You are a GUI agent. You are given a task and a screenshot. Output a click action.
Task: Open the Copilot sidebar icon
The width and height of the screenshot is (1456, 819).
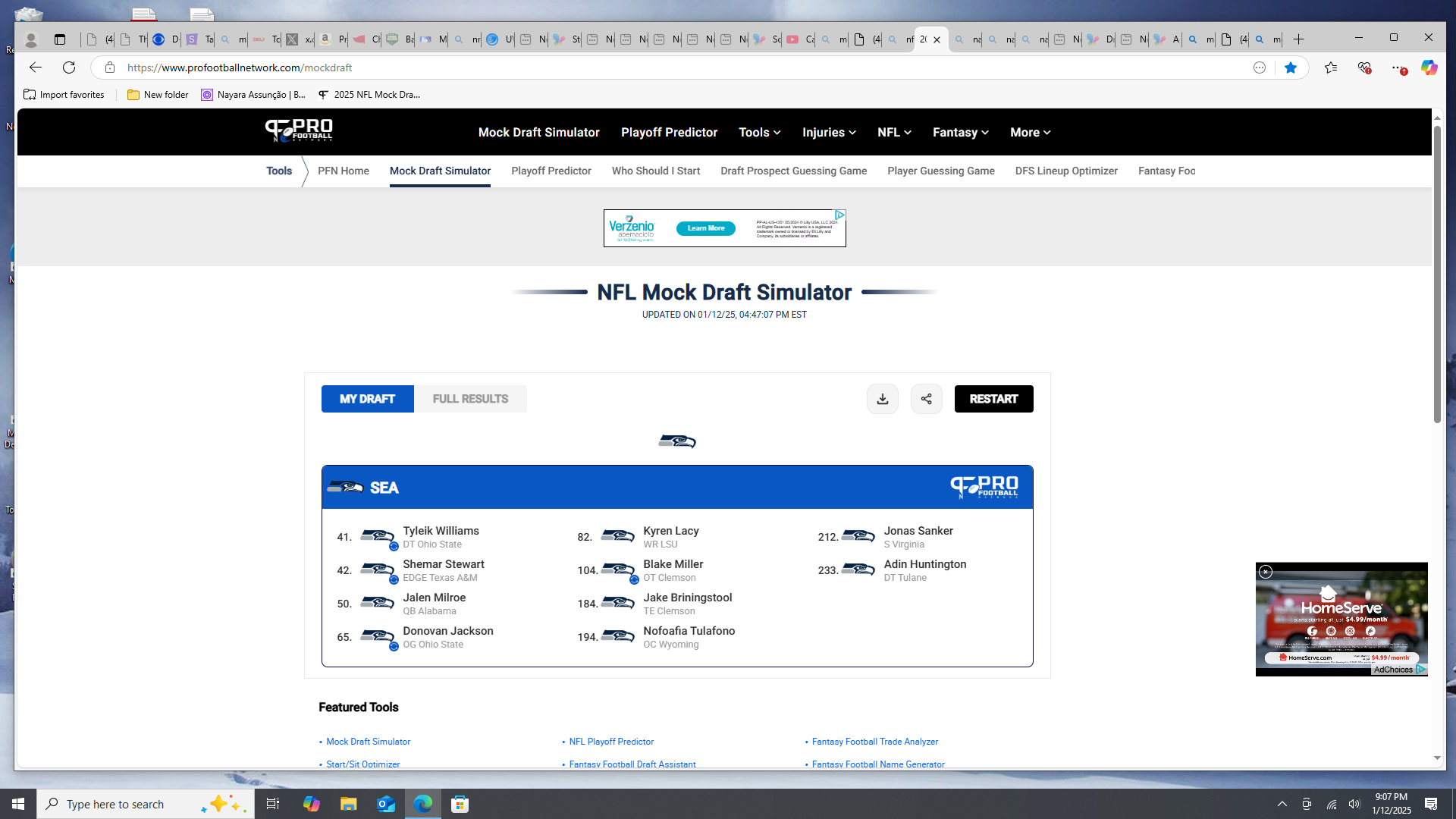(1429, 67)
